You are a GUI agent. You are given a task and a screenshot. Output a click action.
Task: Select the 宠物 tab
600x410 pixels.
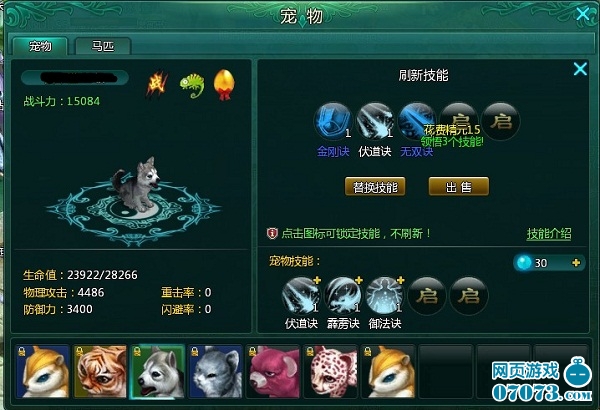pos(40,46)
